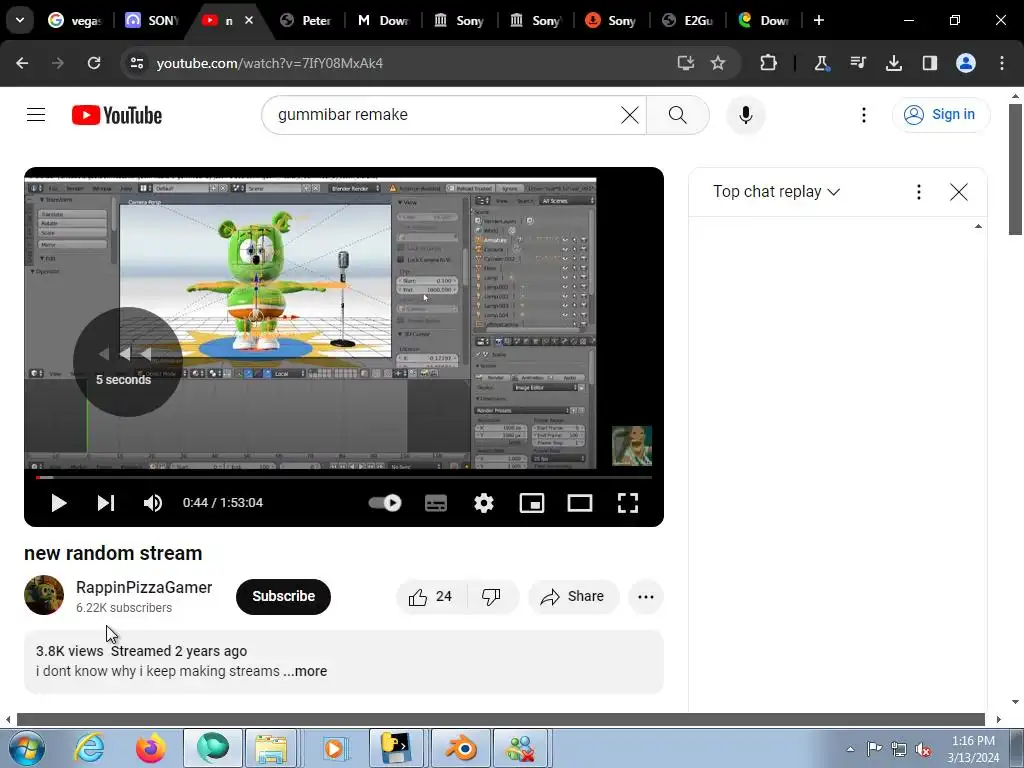The width and height of the screenshot is (1024, 768).
Task: Open the tab search dropdown arrow
Action: (x=20, y=20)
